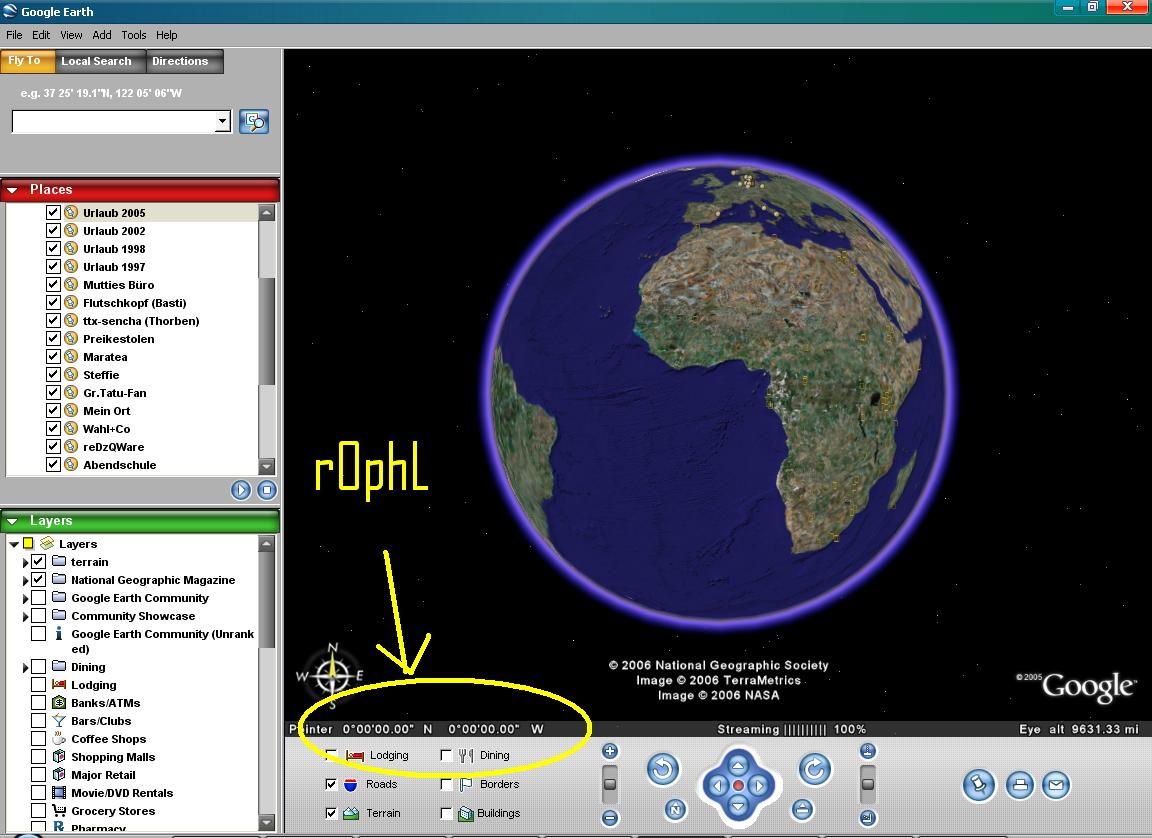
Task: Open the Fly To address dropdown
Action: (x=222, y=122)
